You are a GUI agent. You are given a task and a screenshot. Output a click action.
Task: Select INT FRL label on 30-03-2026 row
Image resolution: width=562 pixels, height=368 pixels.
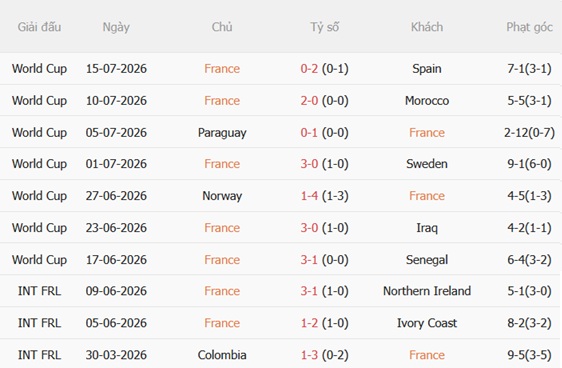[x=39, y=355]
